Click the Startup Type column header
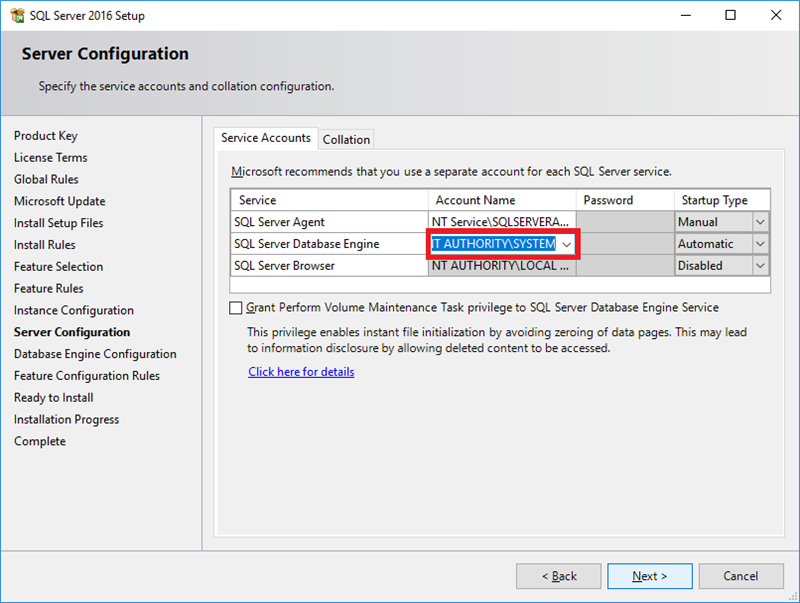Screen dimensions: 800x603 pos(714,200)
